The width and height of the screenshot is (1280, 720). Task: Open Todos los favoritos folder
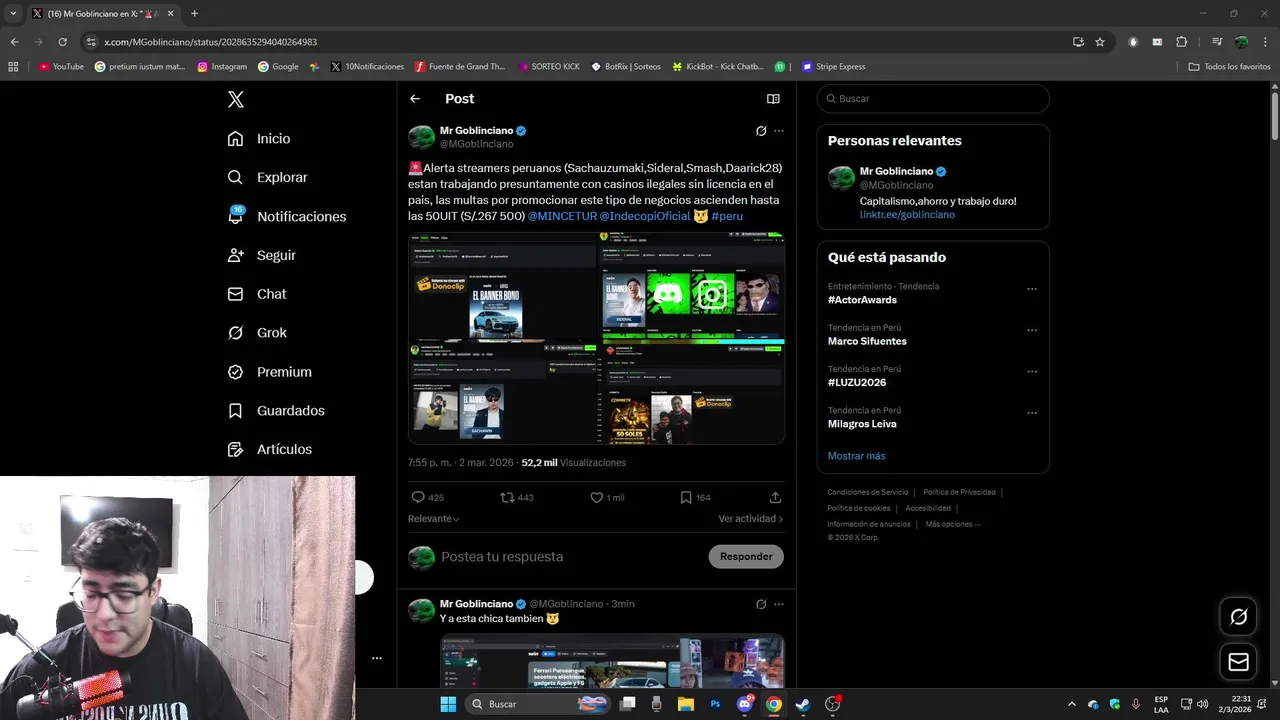click(x=1229, y=67)
